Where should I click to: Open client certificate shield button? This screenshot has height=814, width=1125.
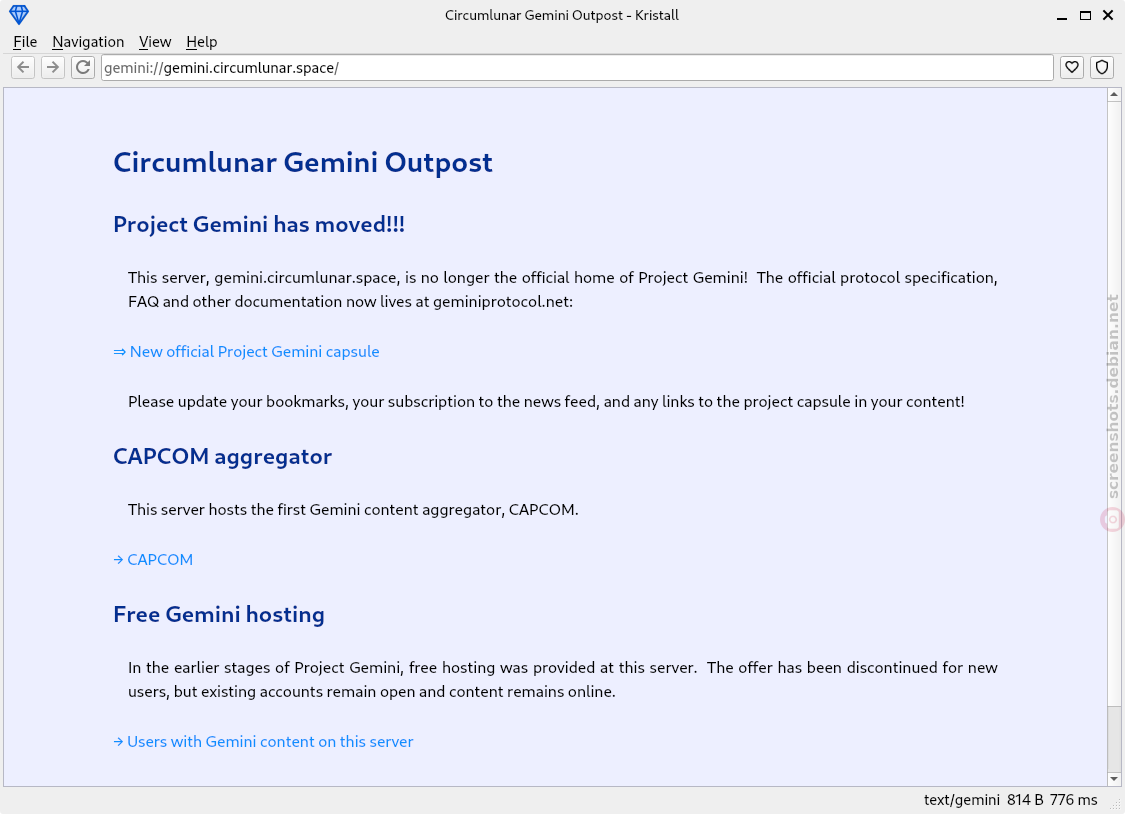click(x=1102, y=67)
